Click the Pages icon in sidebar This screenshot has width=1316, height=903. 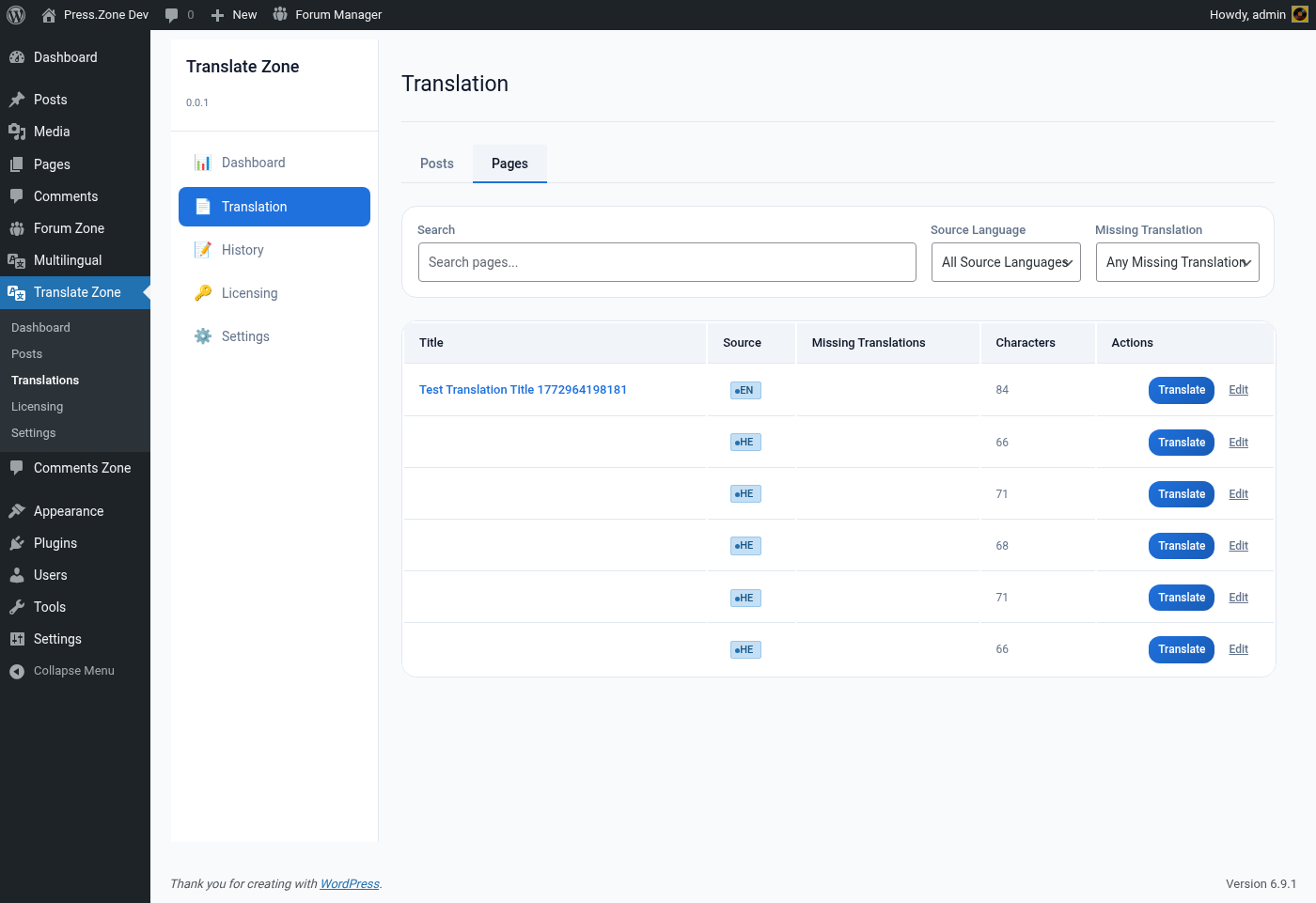click(17, 164)
